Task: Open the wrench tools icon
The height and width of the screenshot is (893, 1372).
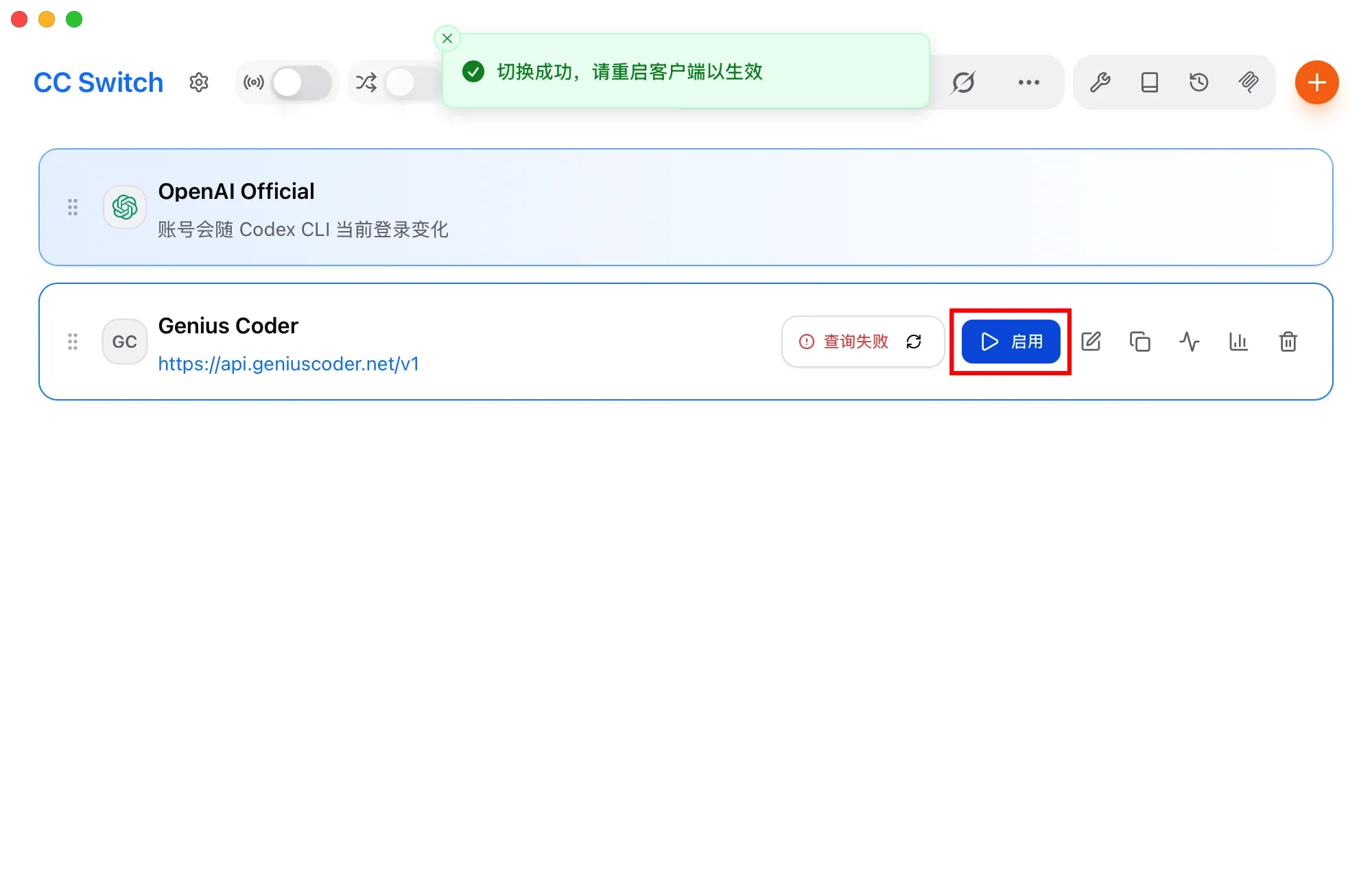Action: [1100, 82]
